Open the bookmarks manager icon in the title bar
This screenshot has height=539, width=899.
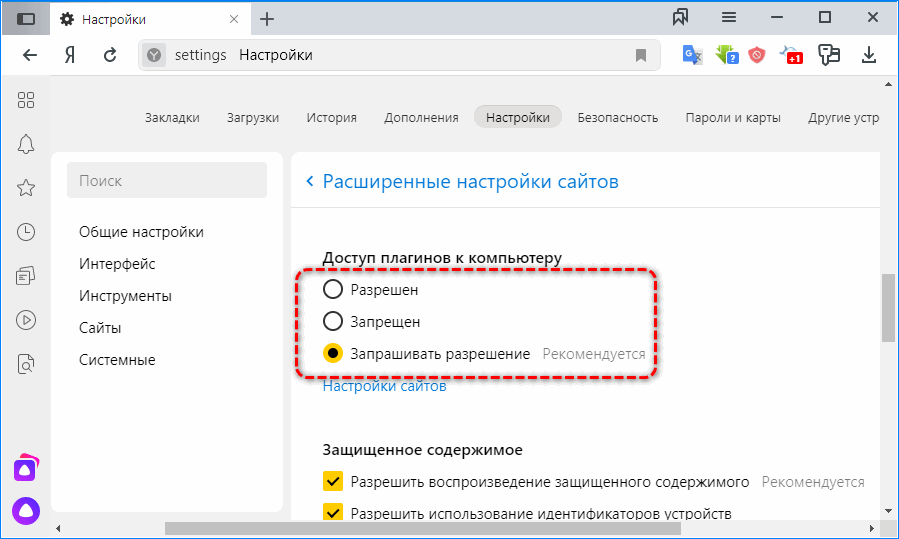pyautogui.click(x=681, y=17)
